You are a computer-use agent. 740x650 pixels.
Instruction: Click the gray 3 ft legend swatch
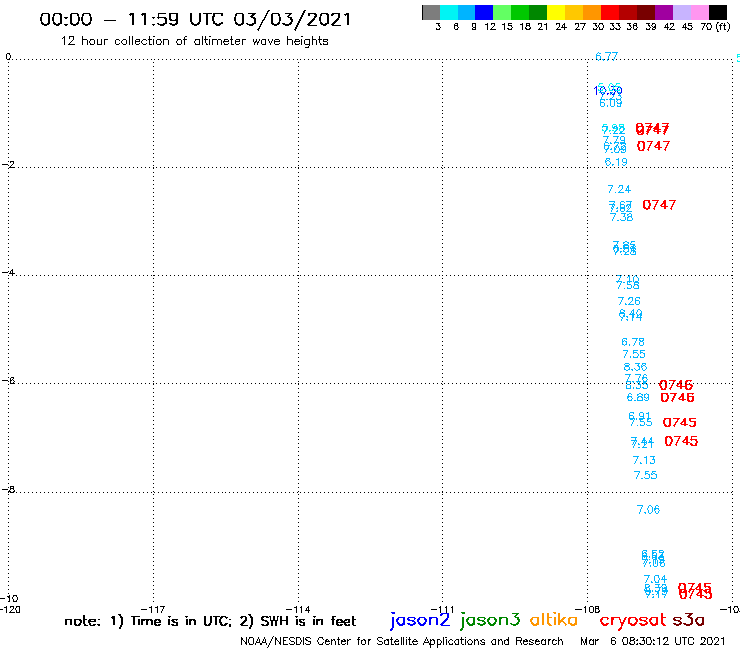pyautogui.click(x=431, y=12)
